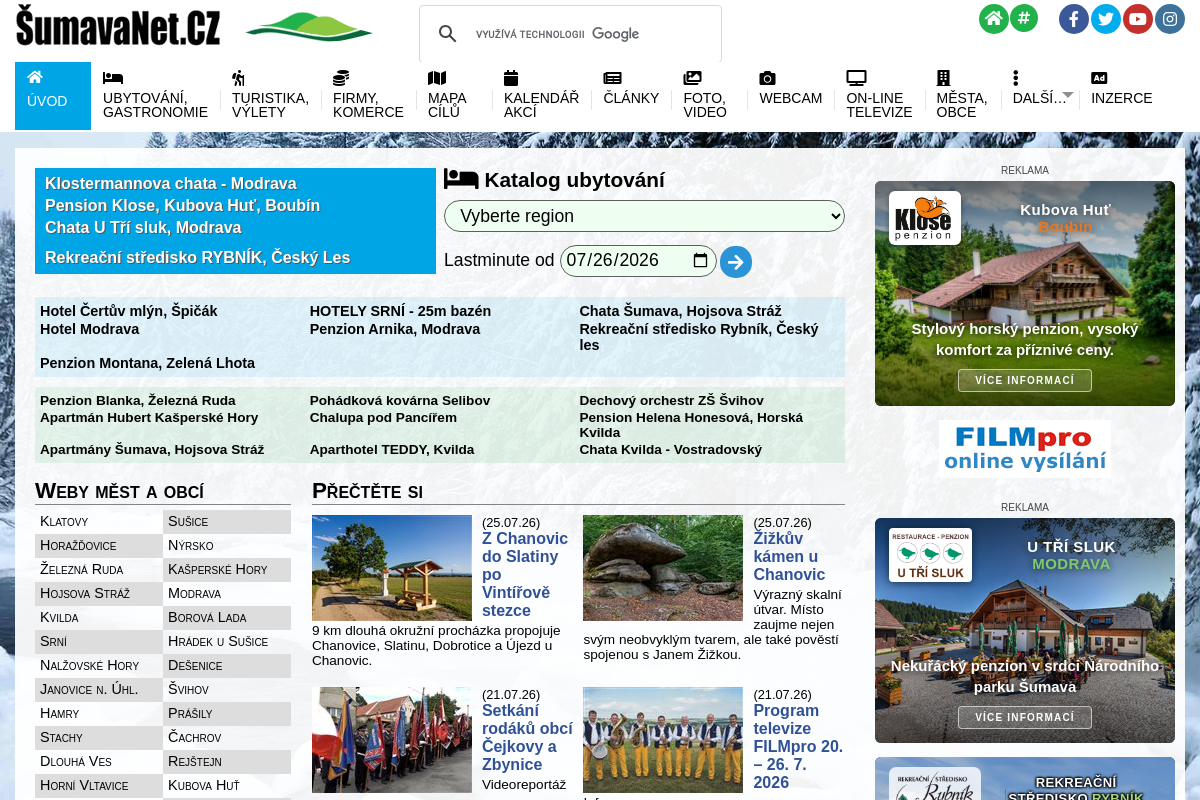Open HOTELY SRNÍ - 25m bazén listing
This screenshot has width=1200, height=800.
[400, 311]
